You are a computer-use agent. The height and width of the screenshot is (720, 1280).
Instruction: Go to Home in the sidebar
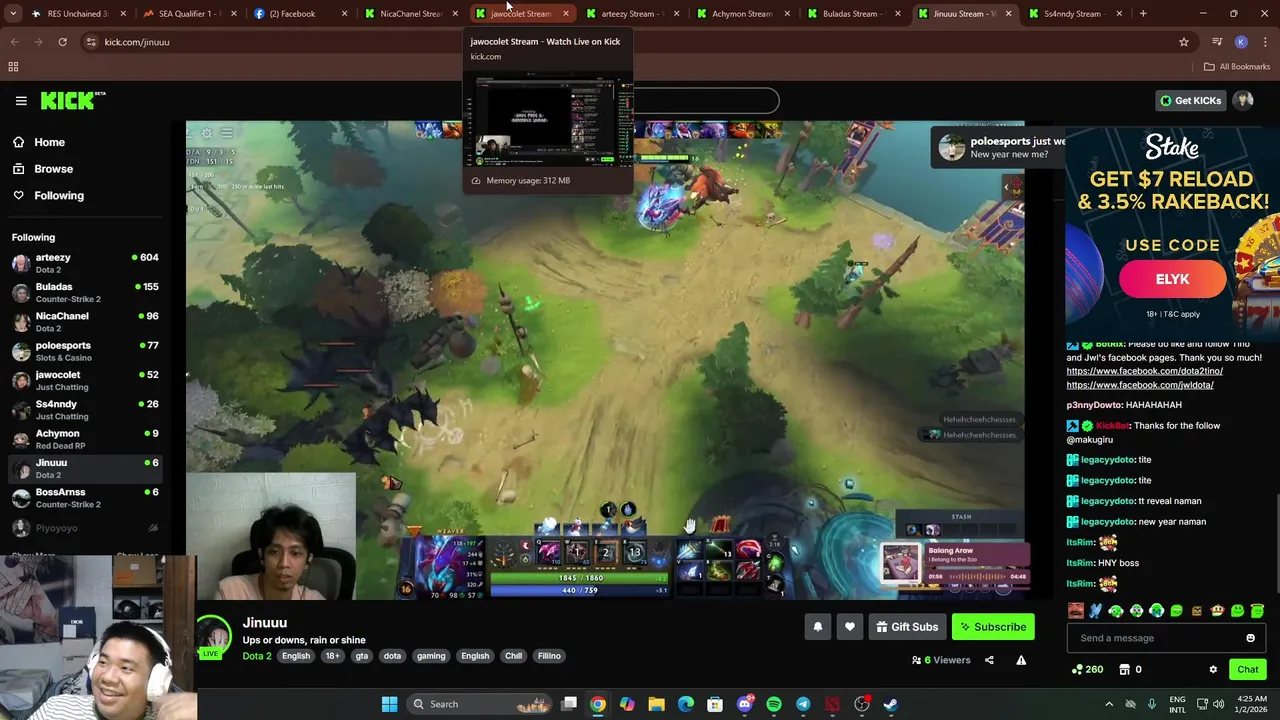[49, 142]
